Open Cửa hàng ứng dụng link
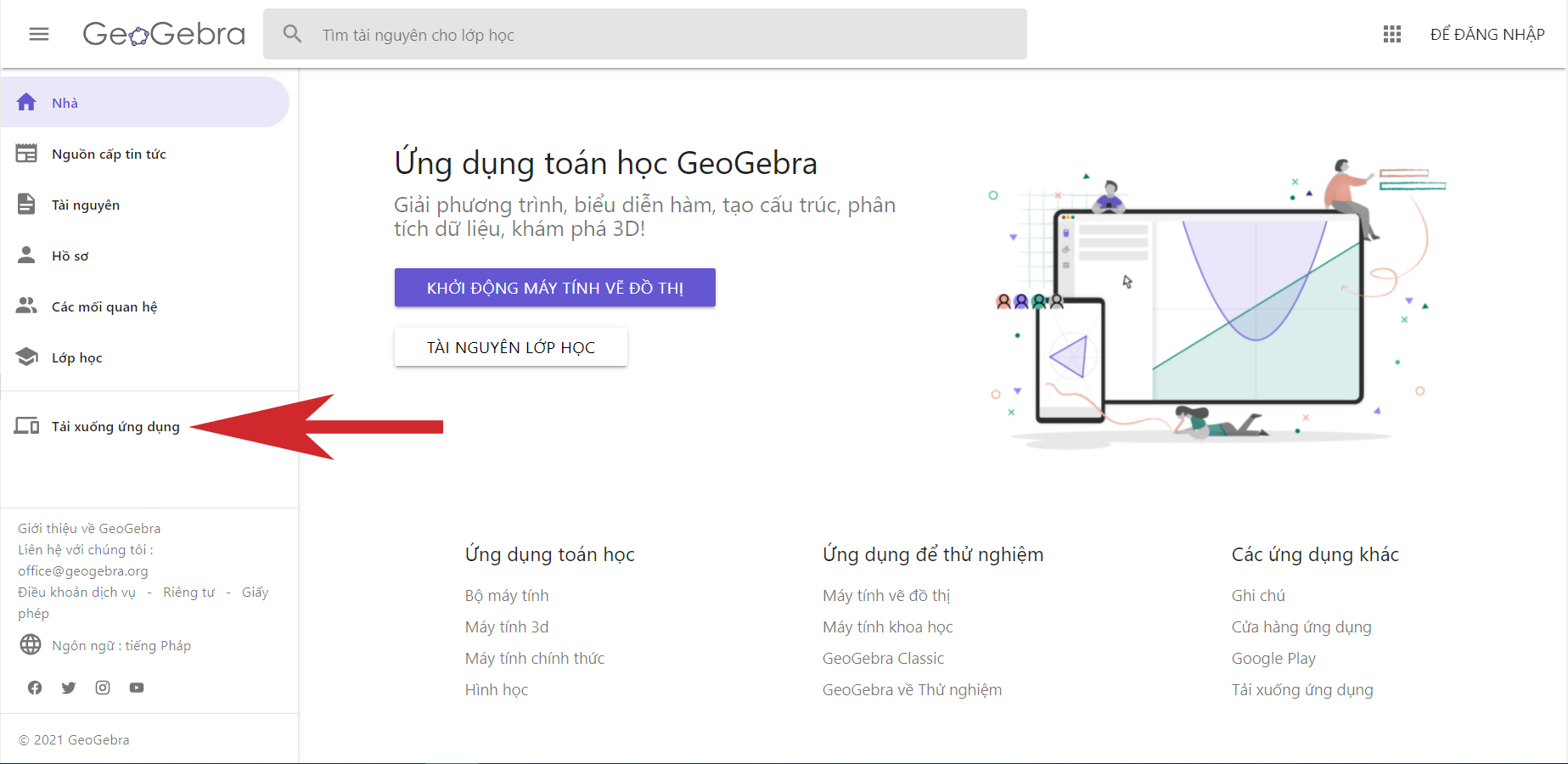Screen dimensions: 1568x764 click(x=1301, y=627)
